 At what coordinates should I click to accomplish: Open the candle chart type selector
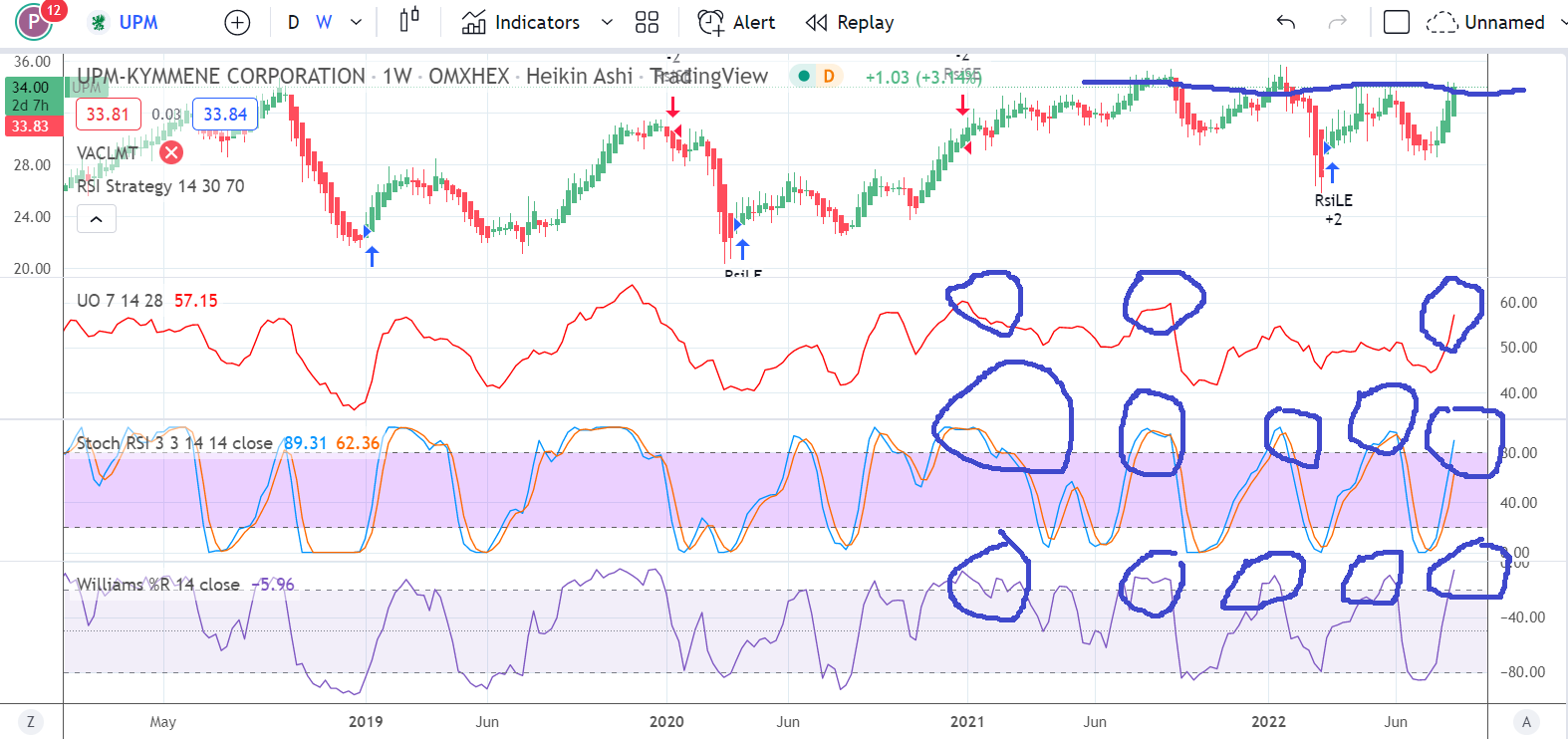point(409,21)
